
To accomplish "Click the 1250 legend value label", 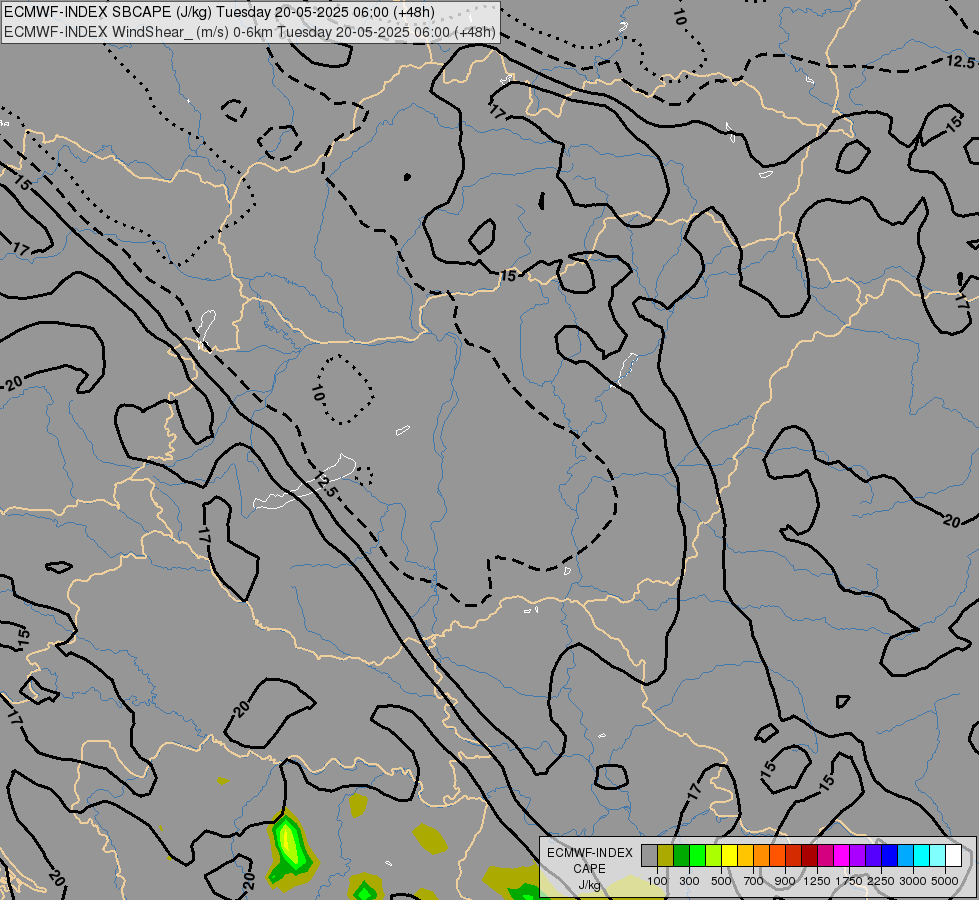I will [x=817, y=881].
